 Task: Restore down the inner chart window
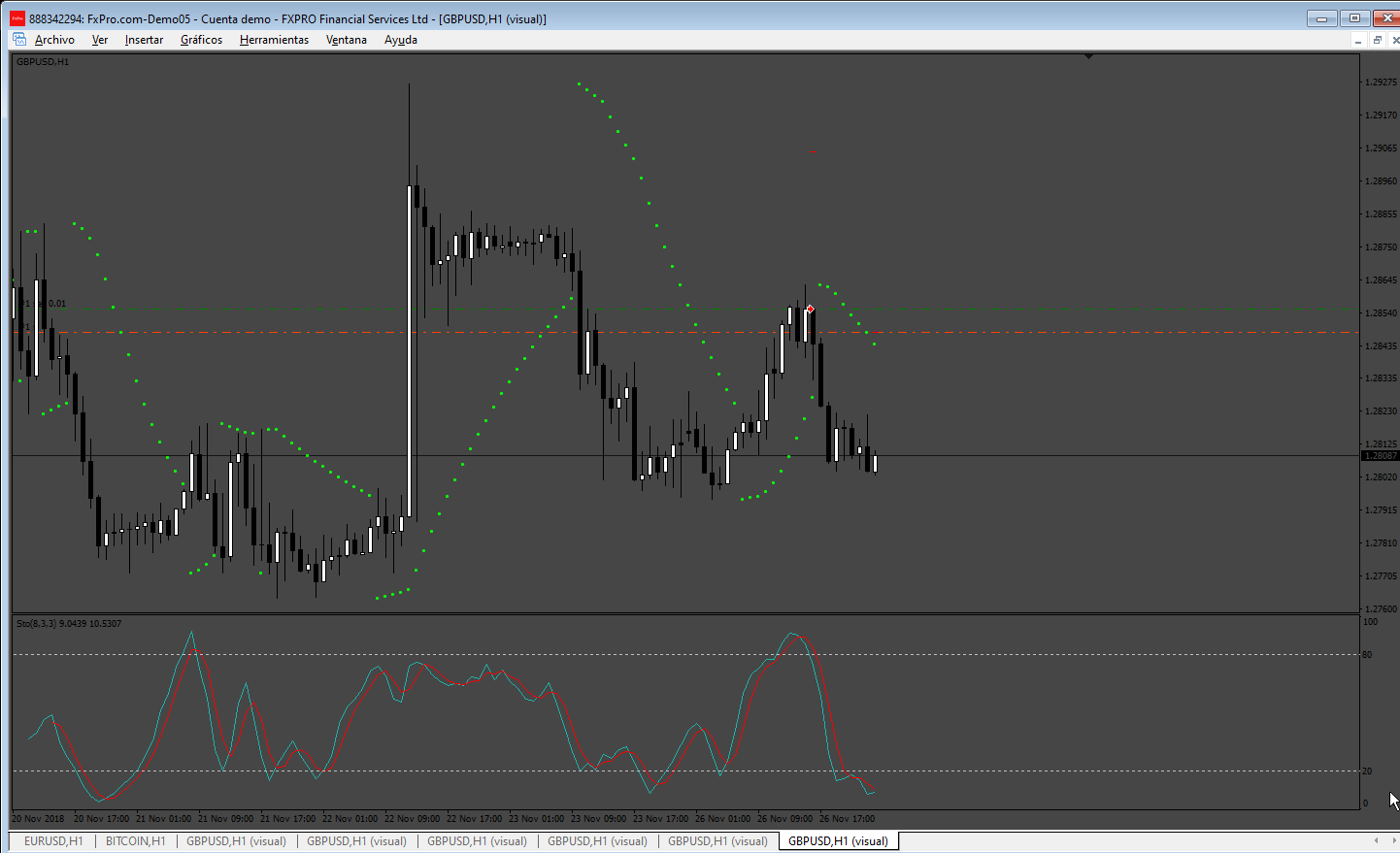[x=1377, y=40]
